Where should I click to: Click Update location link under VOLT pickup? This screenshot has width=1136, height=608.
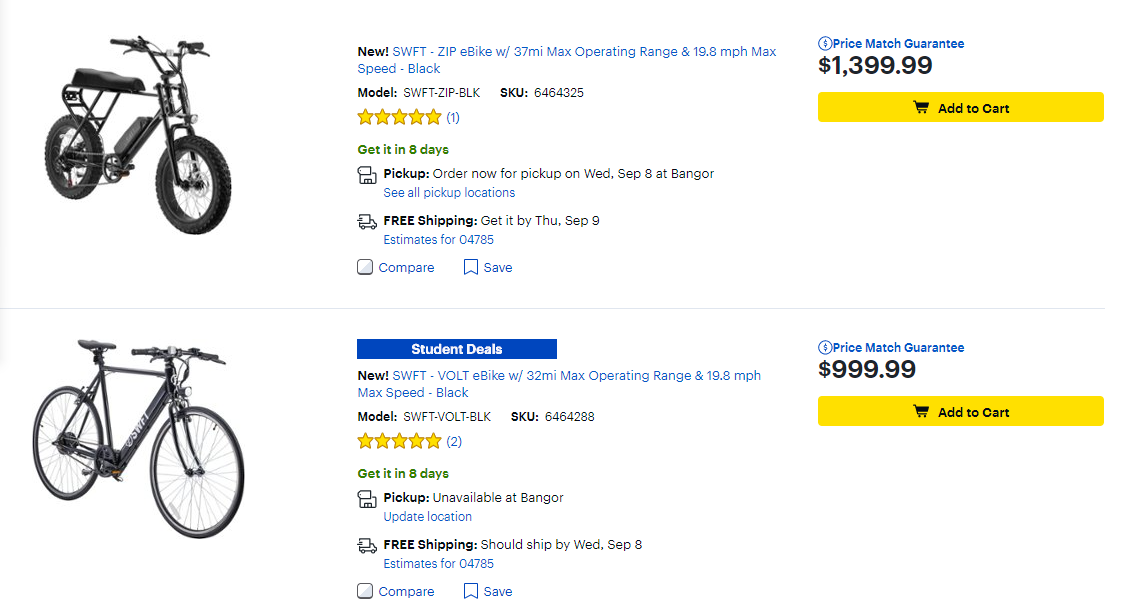(x=427, y=517)
